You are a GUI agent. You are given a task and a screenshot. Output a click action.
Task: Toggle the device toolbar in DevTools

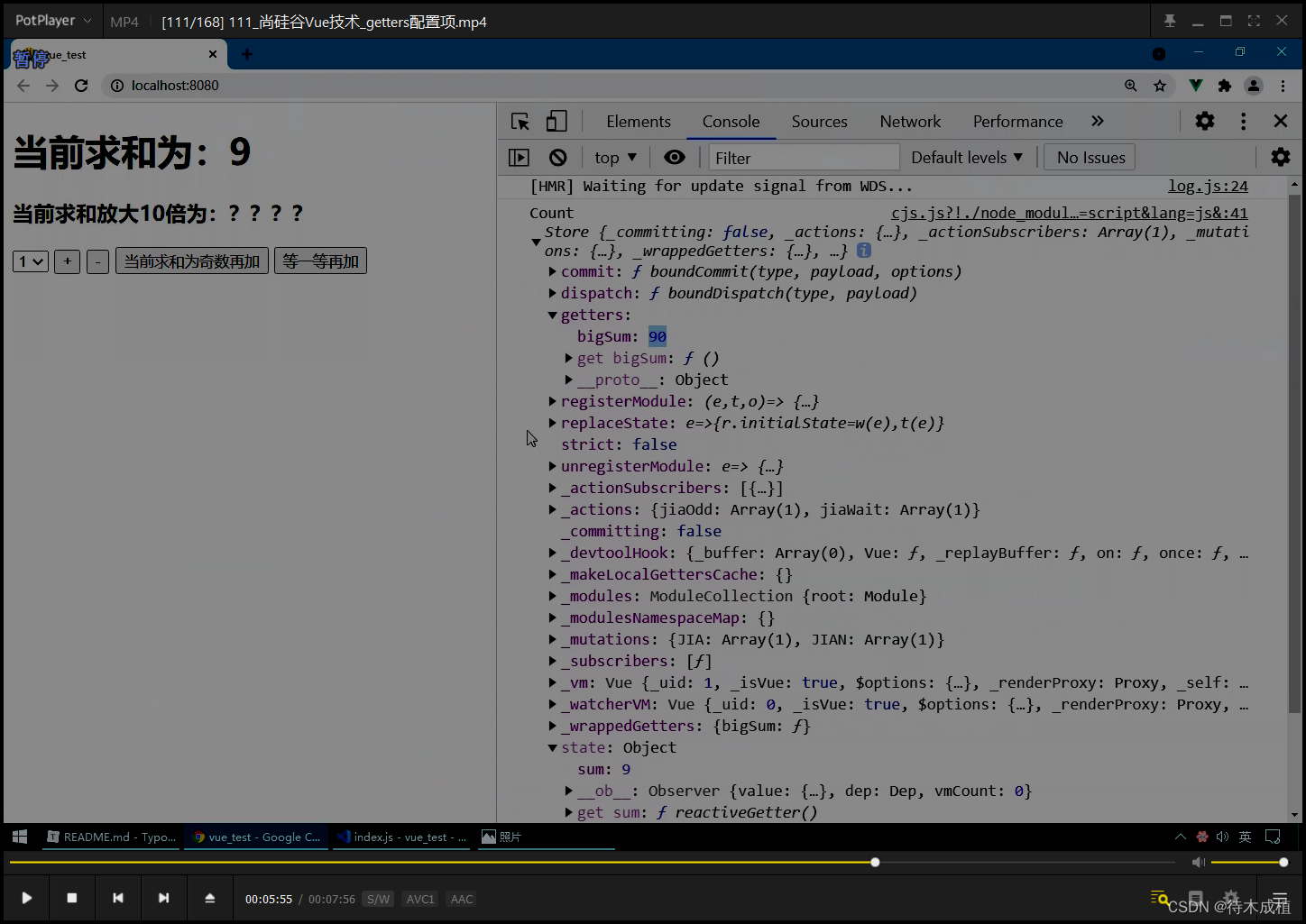pos(556,120)
